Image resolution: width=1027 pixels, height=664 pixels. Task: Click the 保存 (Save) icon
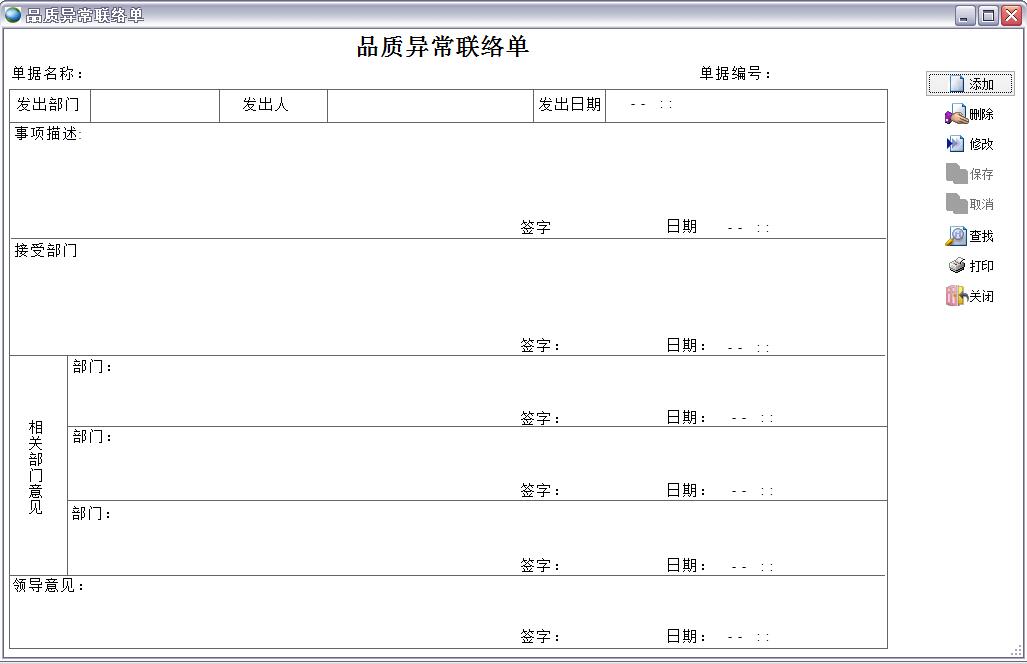coord(969,173)
